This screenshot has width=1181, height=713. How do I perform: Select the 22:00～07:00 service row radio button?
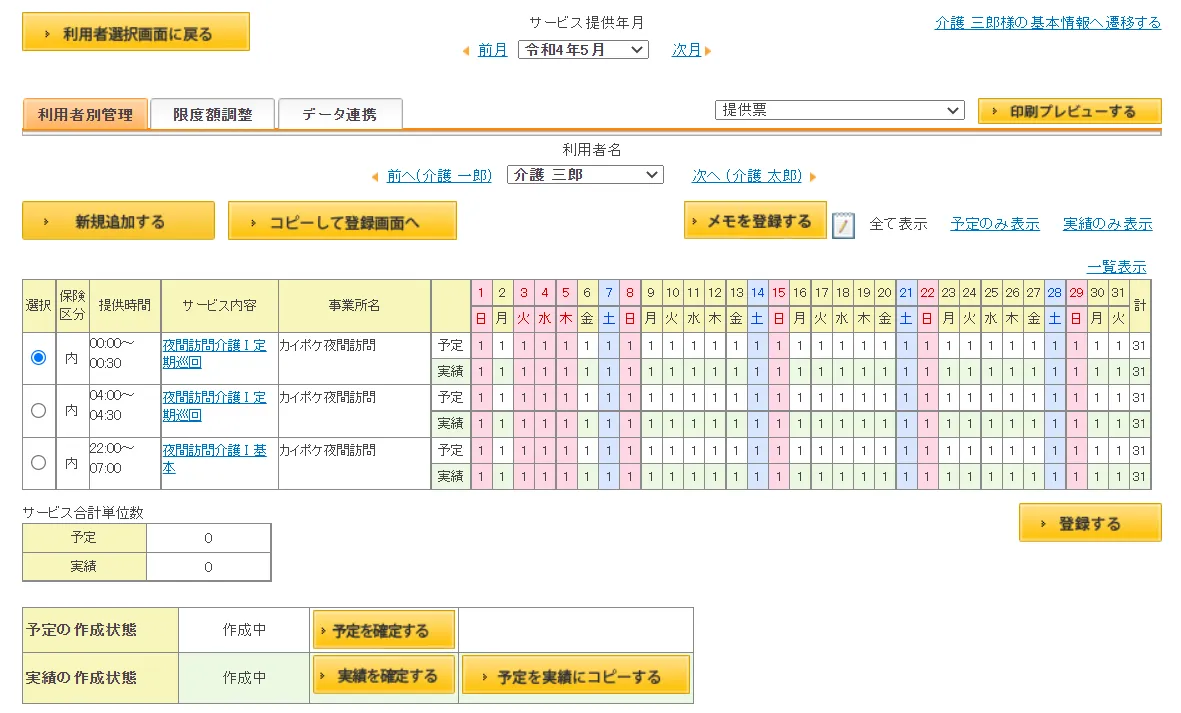37,463
